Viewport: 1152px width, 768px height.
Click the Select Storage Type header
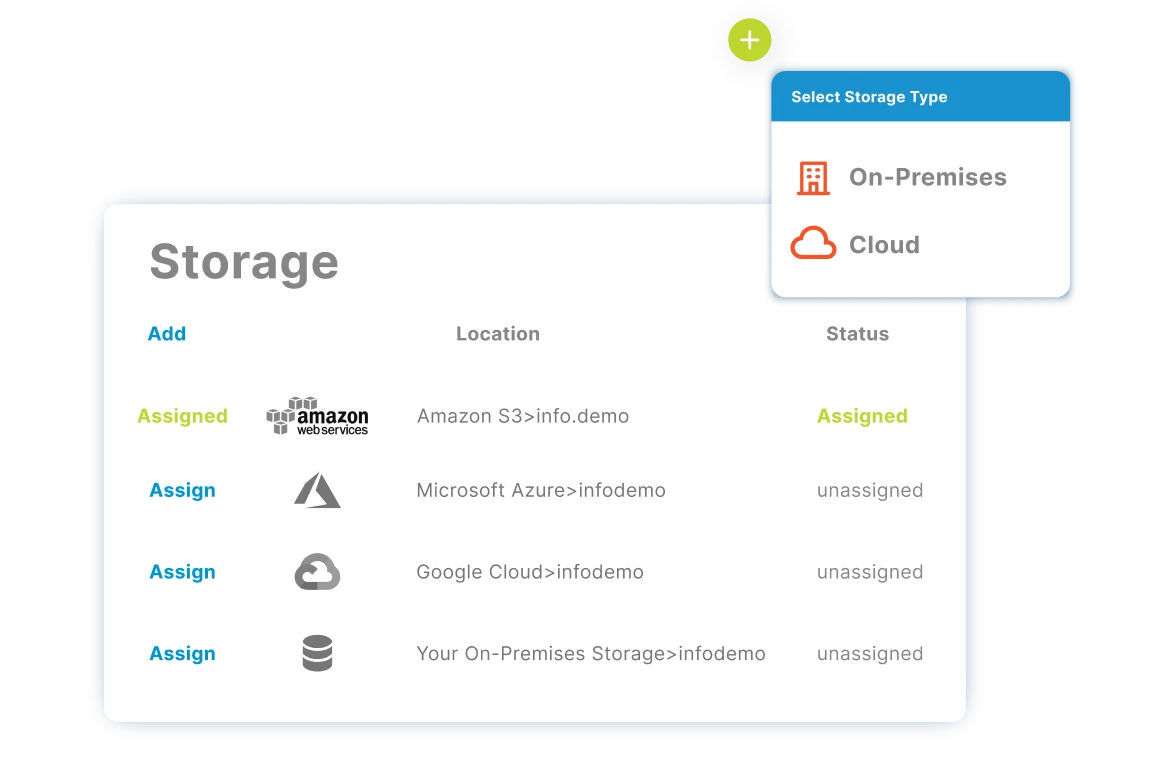coord(869,97)
